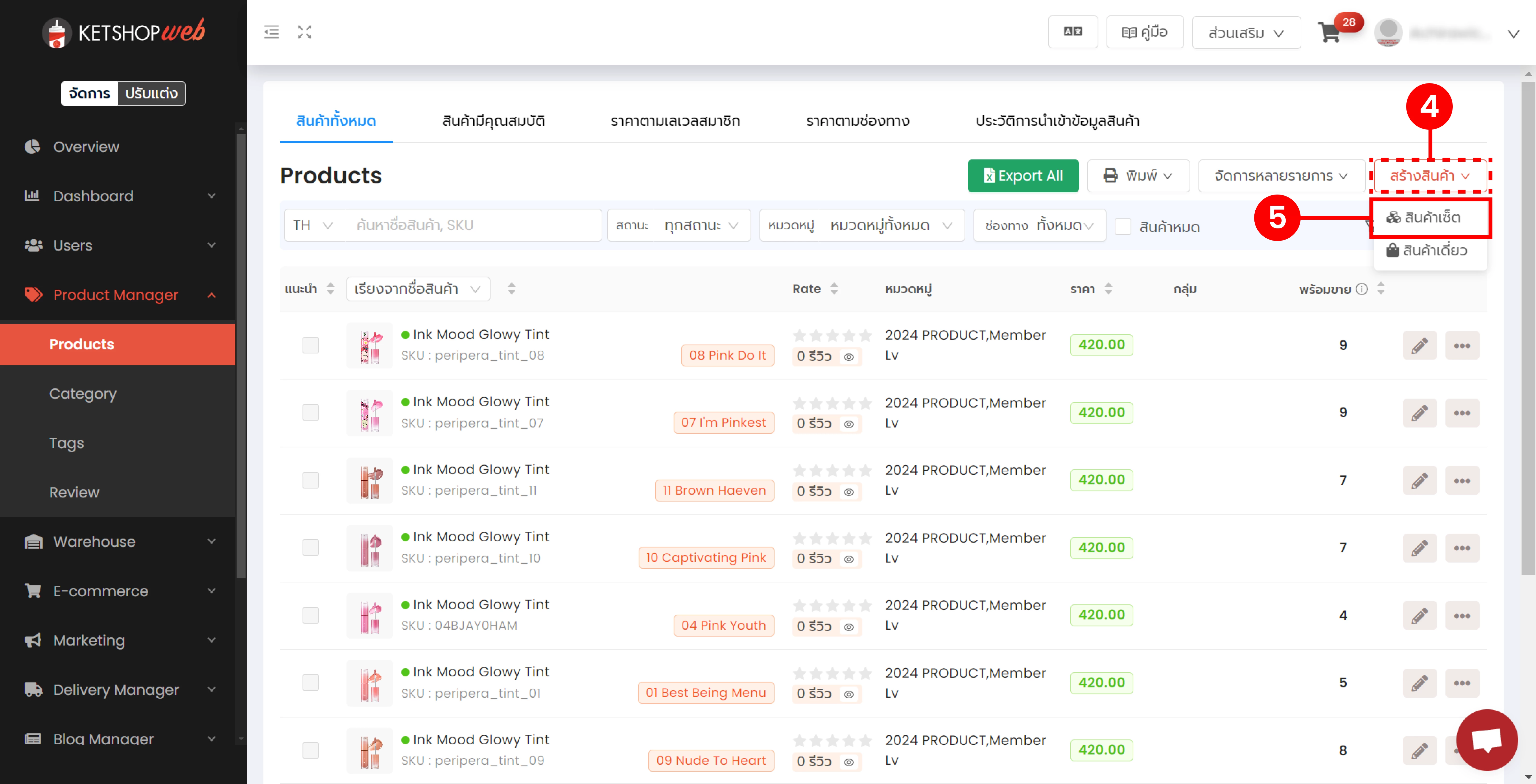The height and width of the screenshot is (784, 1536).
Task: Open the จัดการหลายรายการ dropdown
Action: 1281,176
